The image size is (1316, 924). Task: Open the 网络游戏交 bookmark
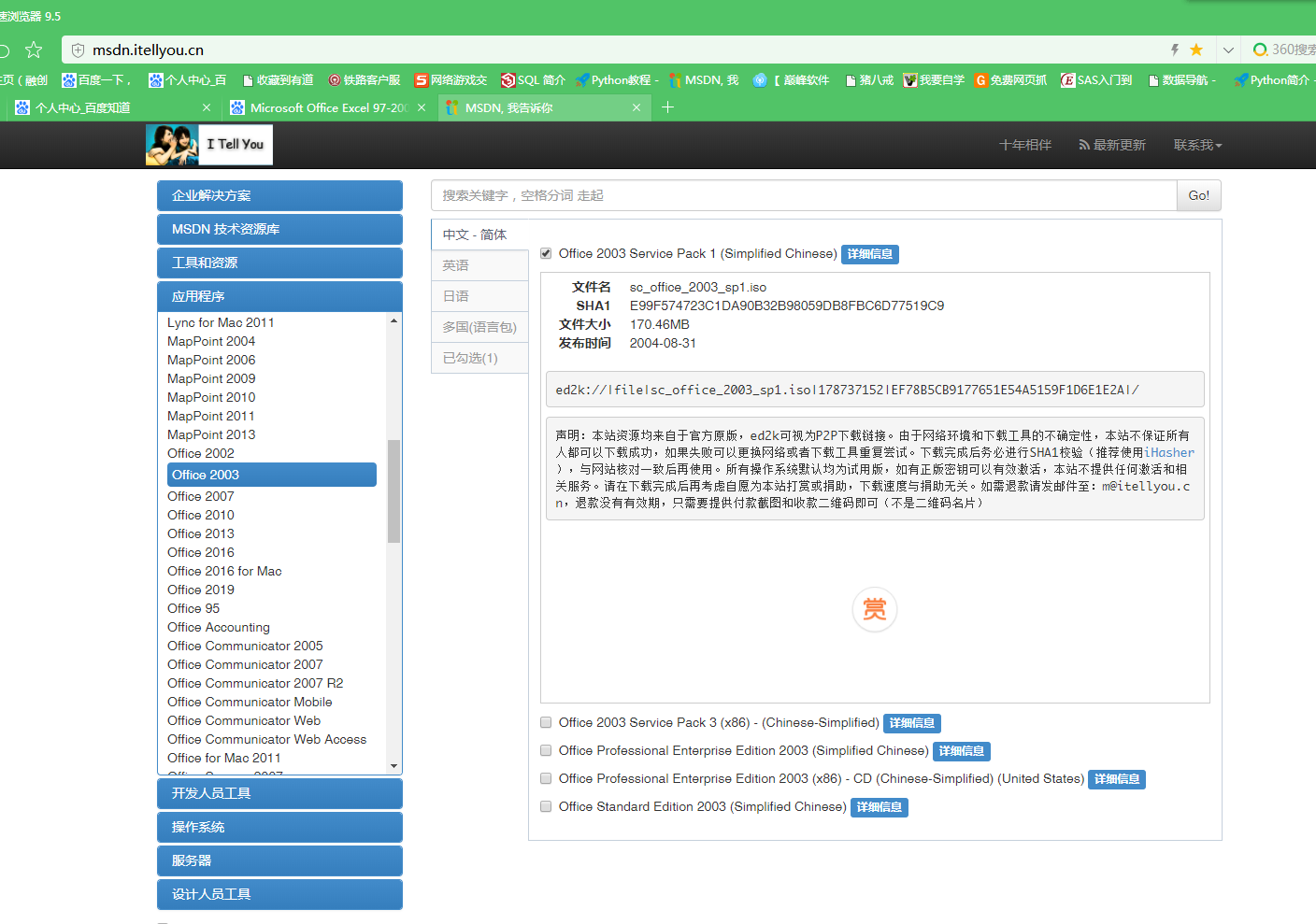[x=451, y=80]
